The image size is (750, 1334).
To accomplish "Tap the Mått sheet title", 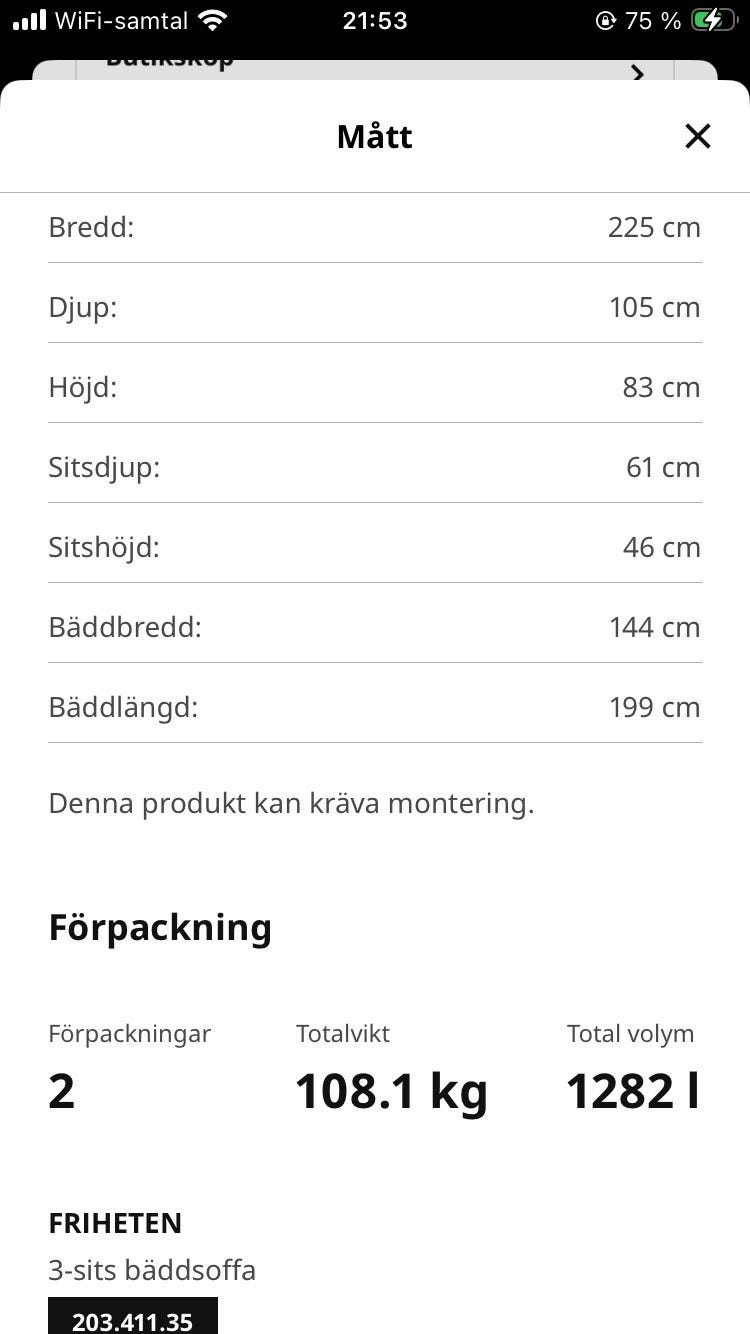I will point(375,136).
